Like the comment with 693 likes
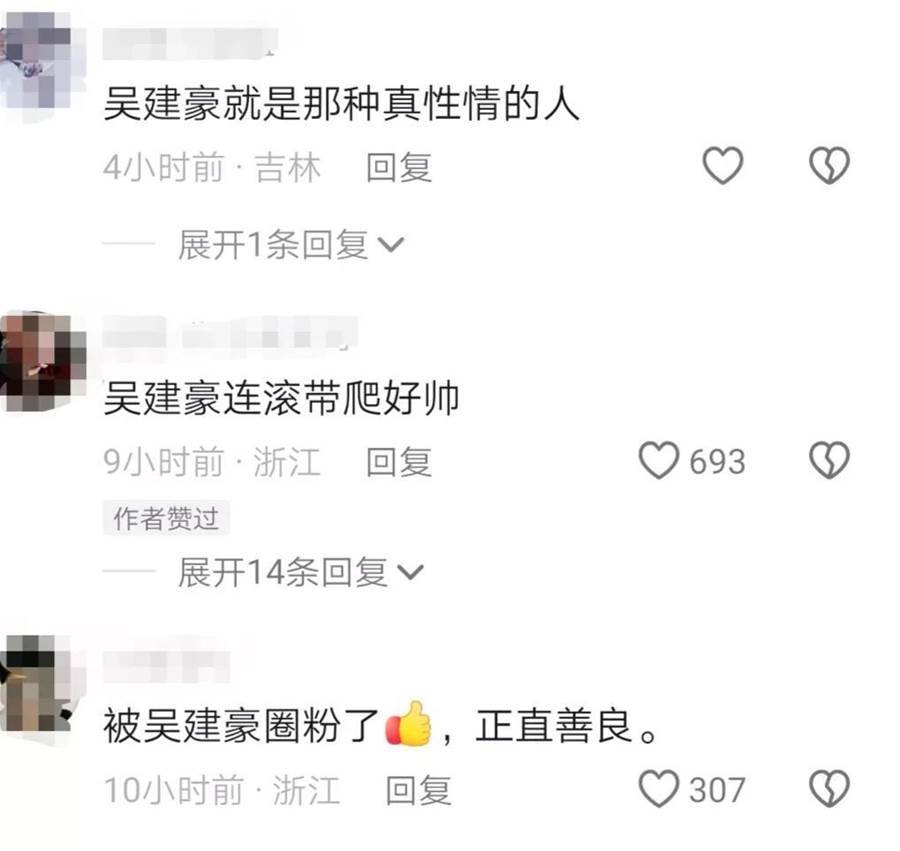 click(660, 460)
